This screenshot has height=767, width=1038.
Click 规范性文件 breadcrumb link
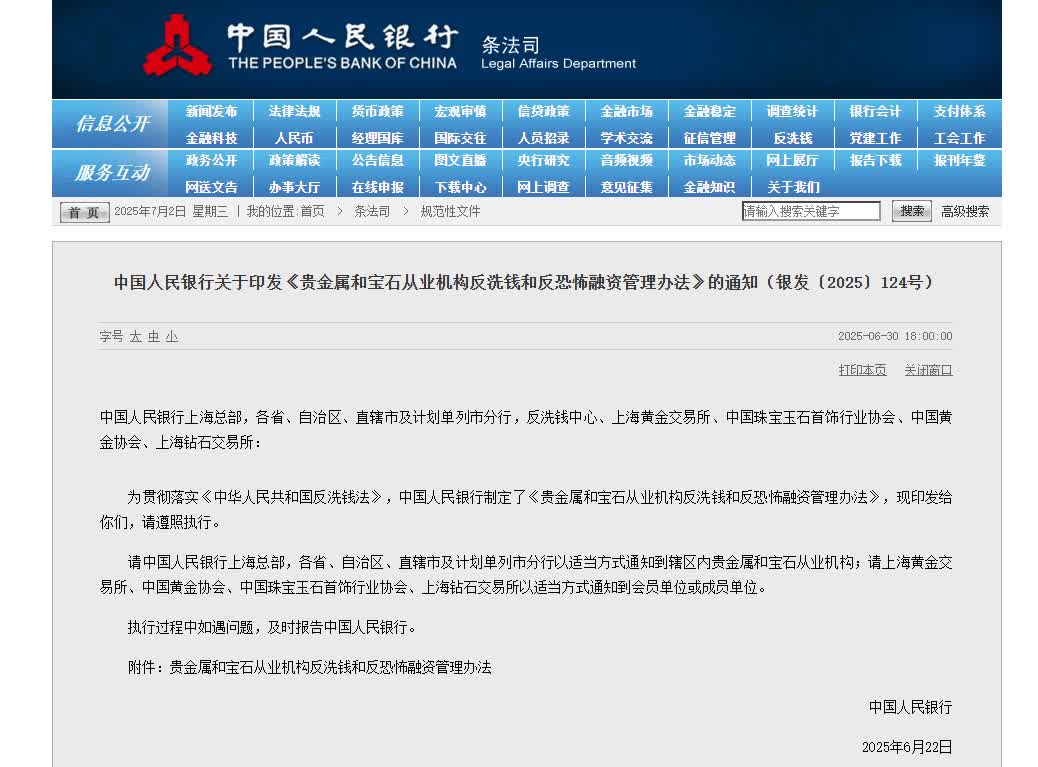click(450, 211)
